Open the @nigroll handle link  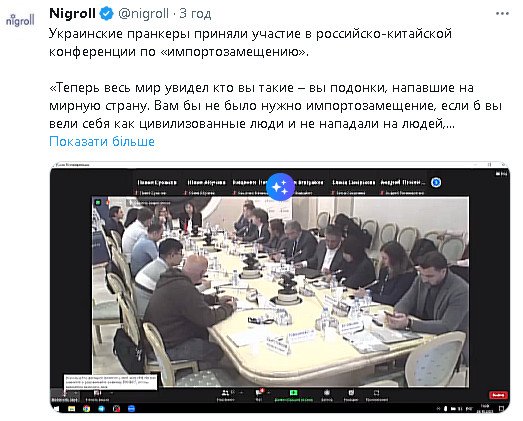pyautogui.click(x=143, y=14)
